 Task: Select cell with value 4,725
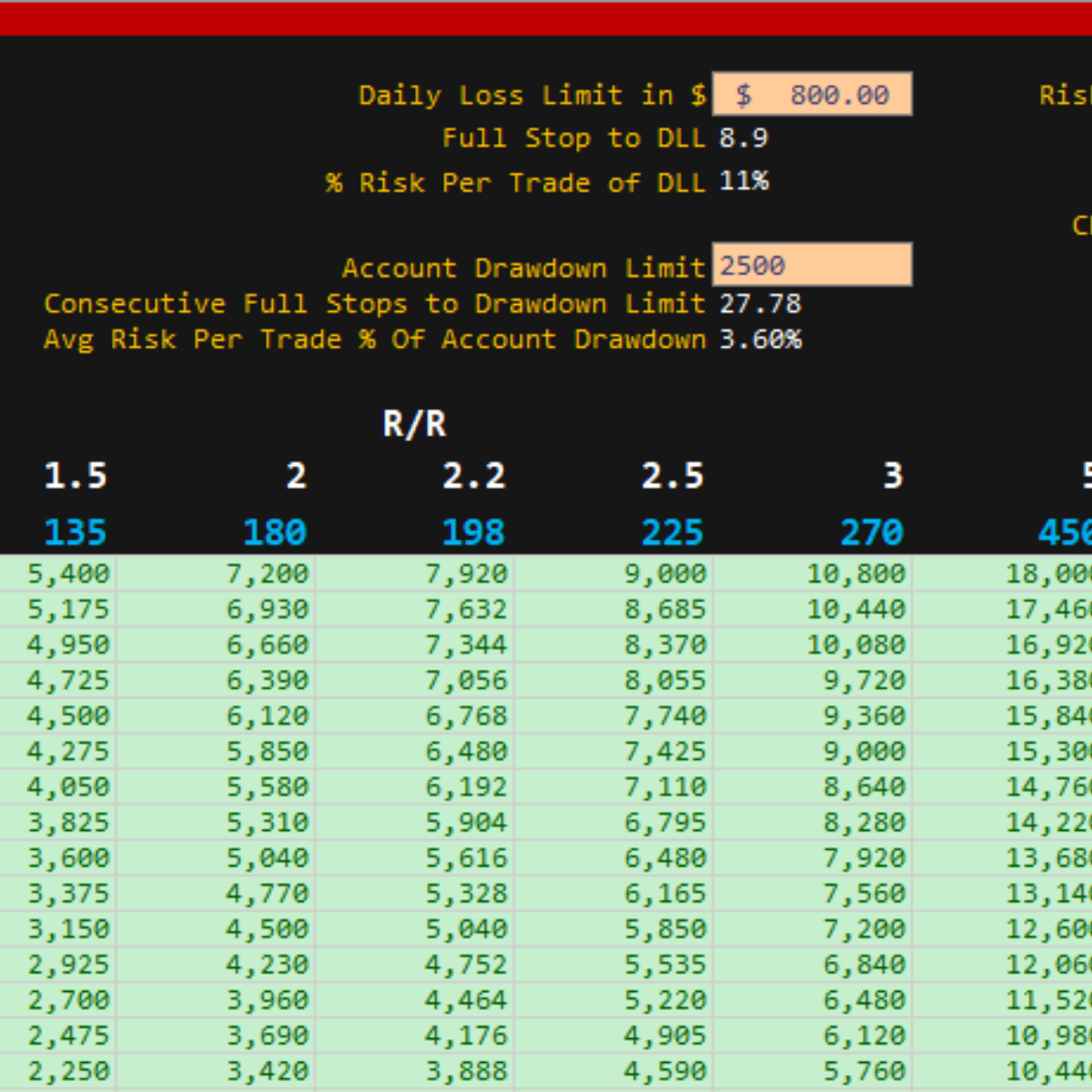[58, 680]
